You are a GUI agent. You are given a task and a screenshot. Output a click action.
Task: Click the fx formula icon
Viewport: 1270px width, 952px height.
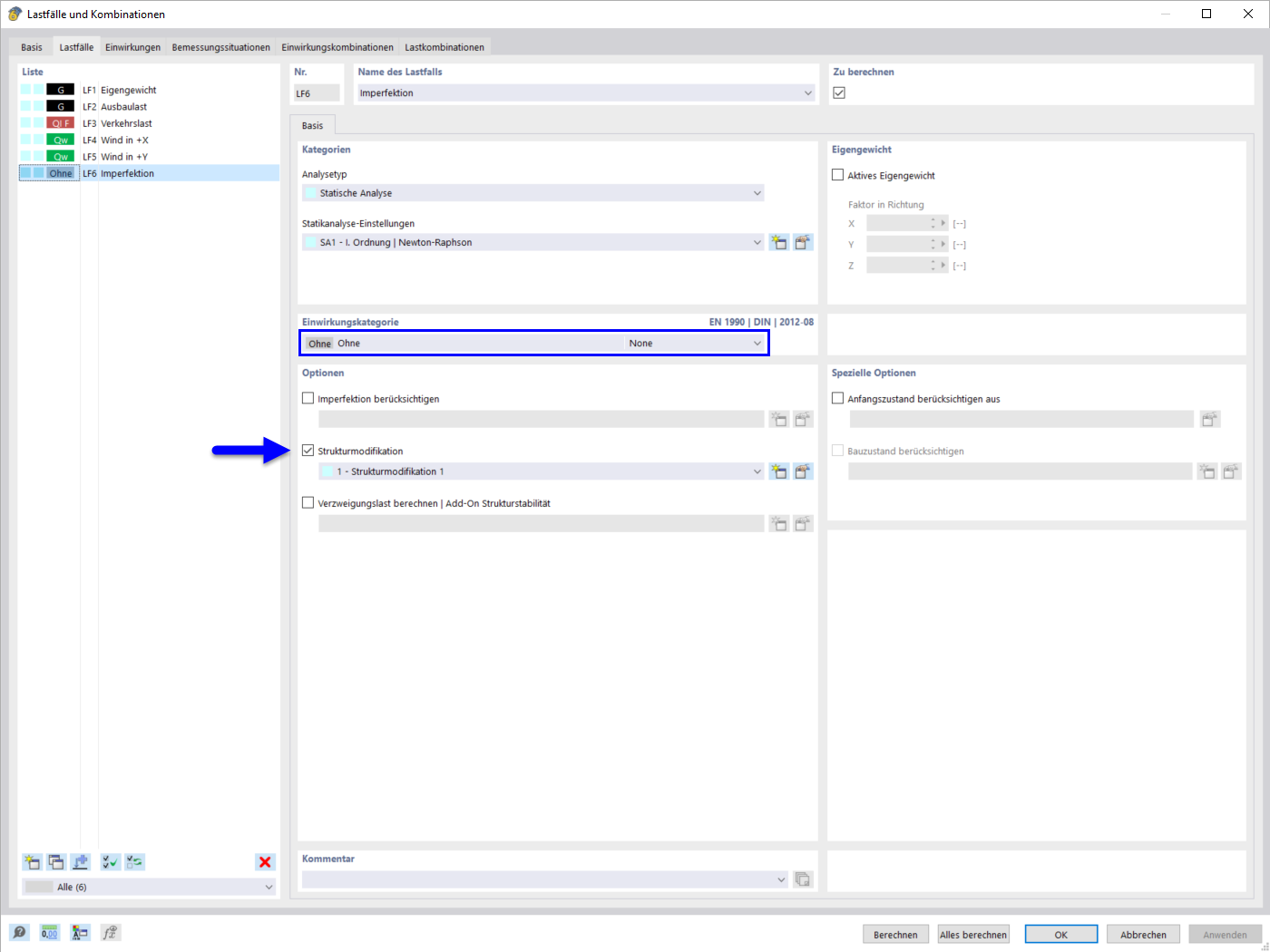(x=110, y=932)
